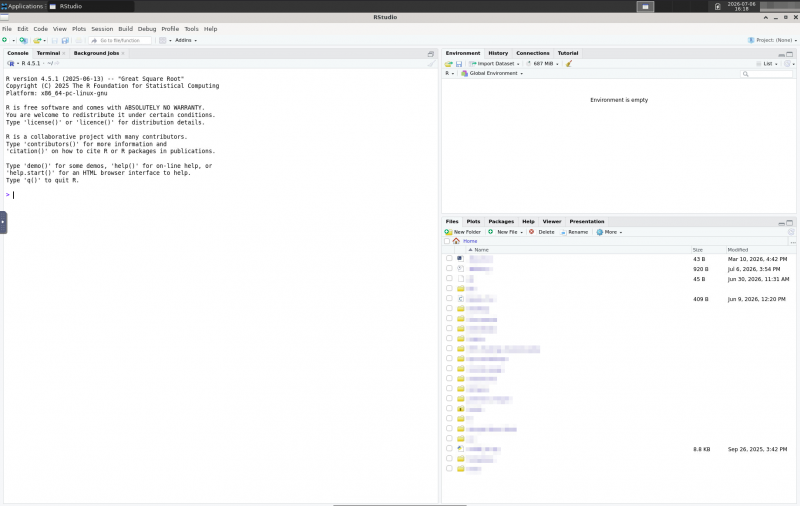This screenshot has height=506, width=800.
Task: Click the Load workspace folder icon in Environment pane
Action: (448, 64)
